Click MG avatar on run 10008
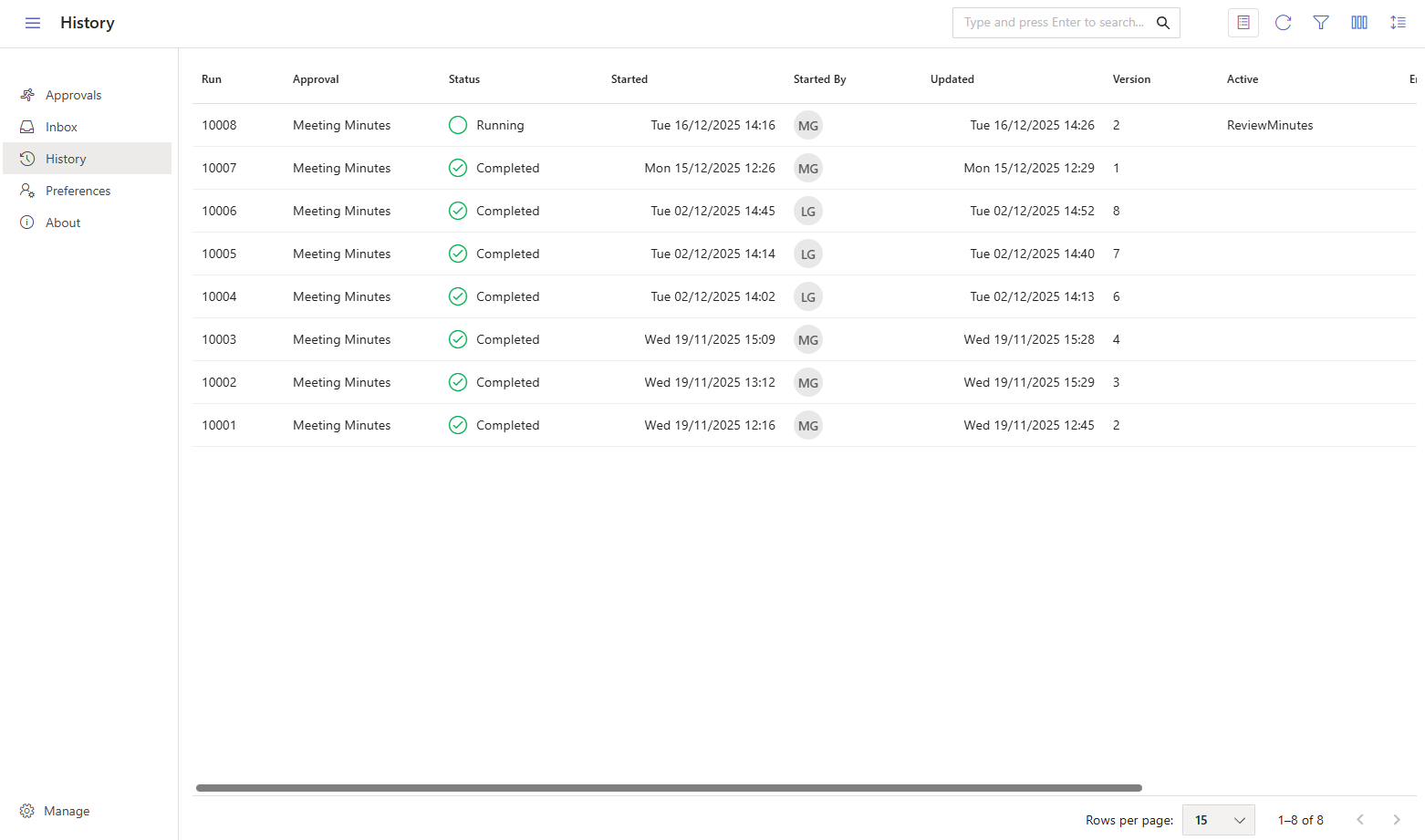The height and width of the screenshot is (840, 1425). 807,126
